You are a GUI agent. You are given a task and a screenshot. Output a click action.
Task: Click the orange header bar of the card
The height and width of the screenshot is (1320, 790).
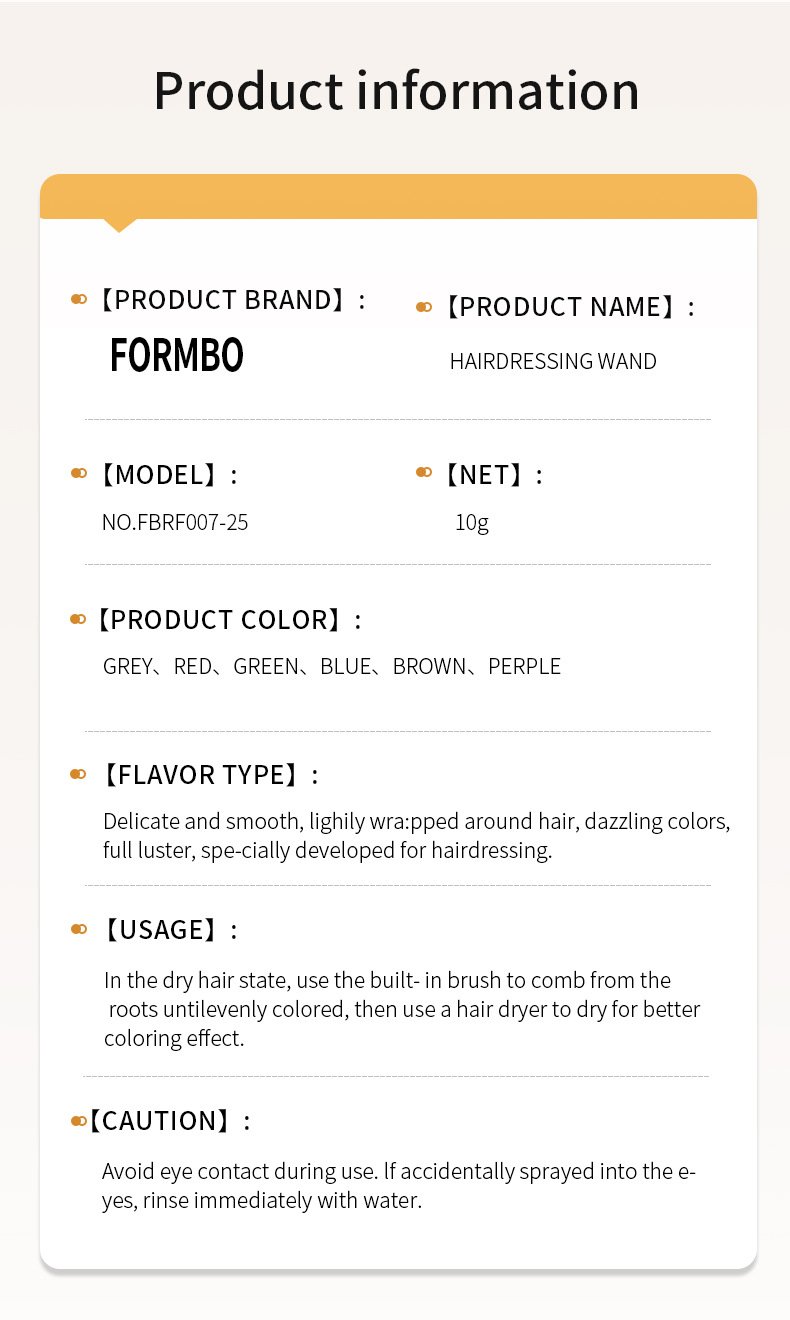click(x=398, y=196)
